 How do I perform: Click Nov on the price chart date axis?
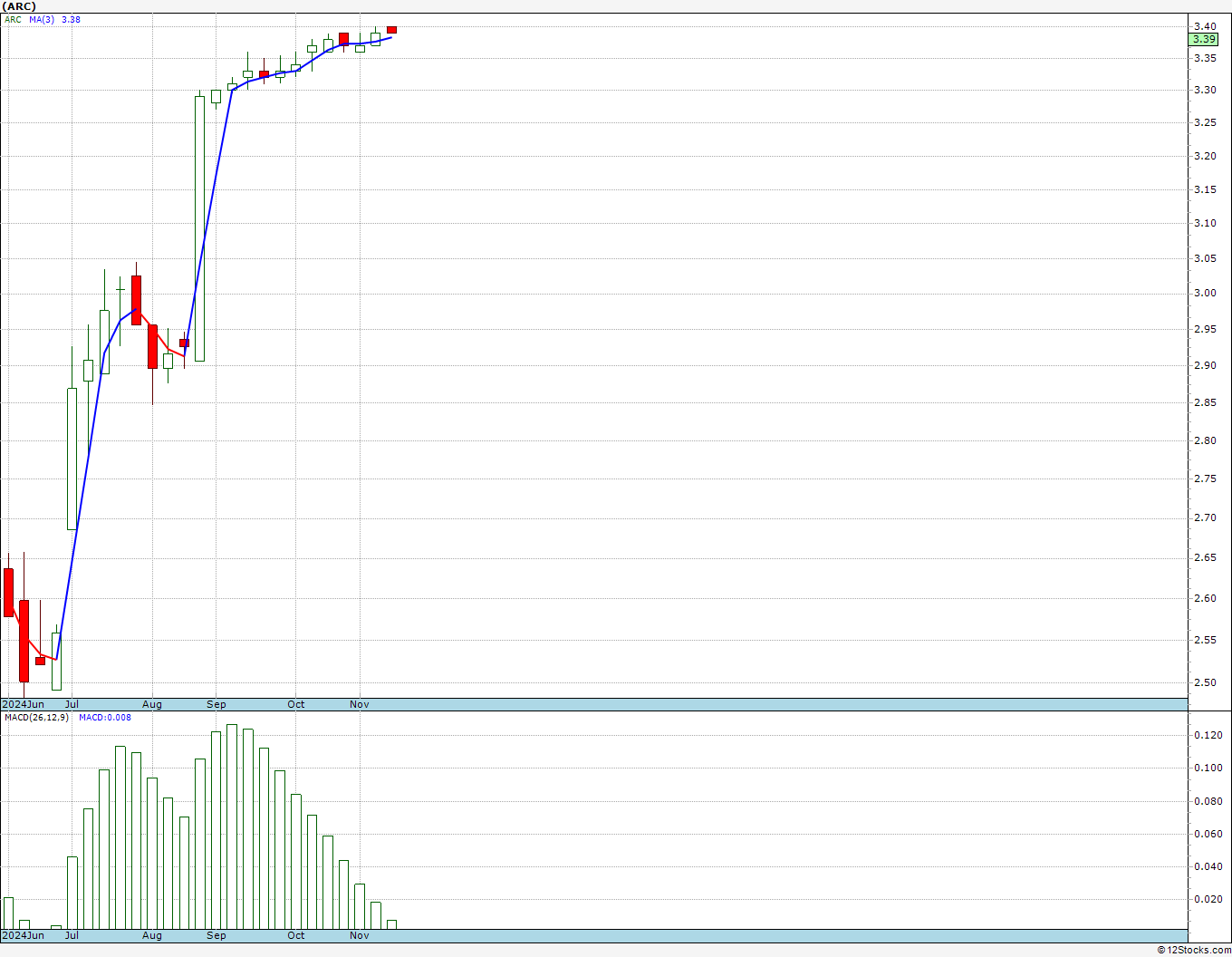360,704
